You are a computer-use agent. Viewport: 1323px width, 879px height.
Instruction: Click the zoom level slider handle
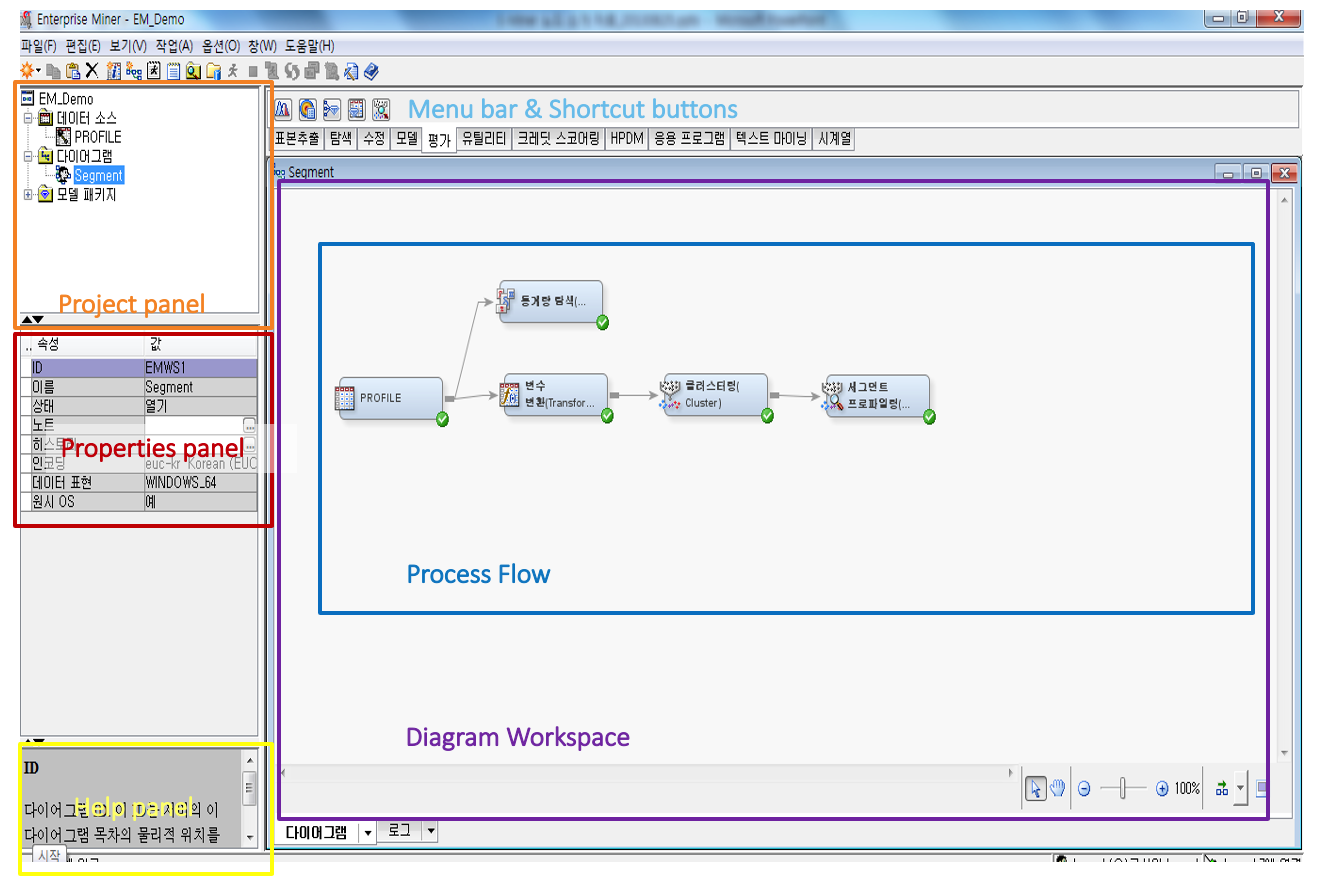coord(1122,788)
